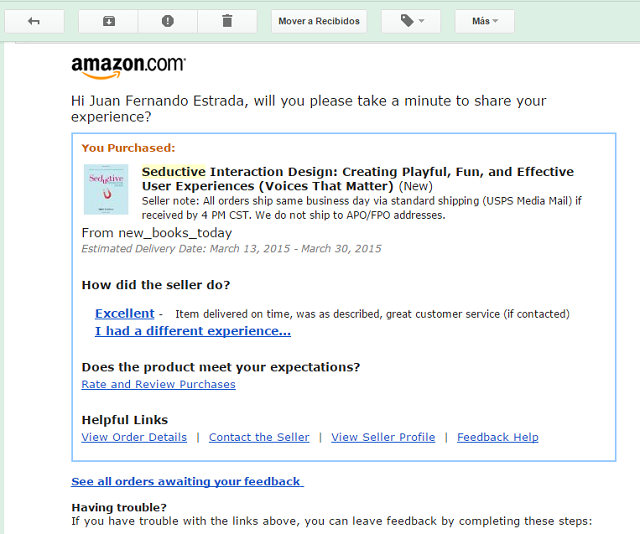See all orders awaiting your feedback
The height and width of the screenshot is (534, 640).
pos(187,482)
